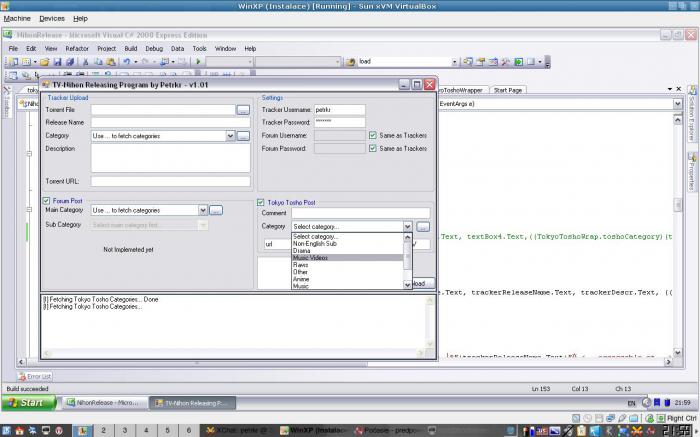
Task: Click the Cut scissors icon
Action: (x=85, y=62)
